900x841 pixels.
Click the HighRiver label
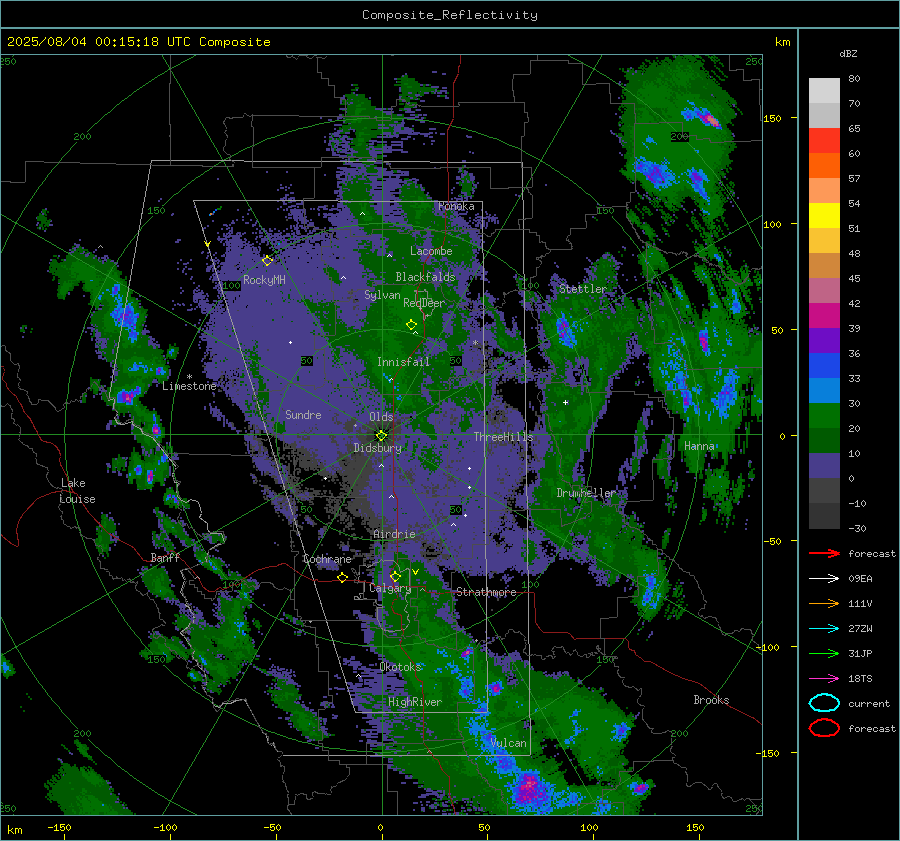415,702
